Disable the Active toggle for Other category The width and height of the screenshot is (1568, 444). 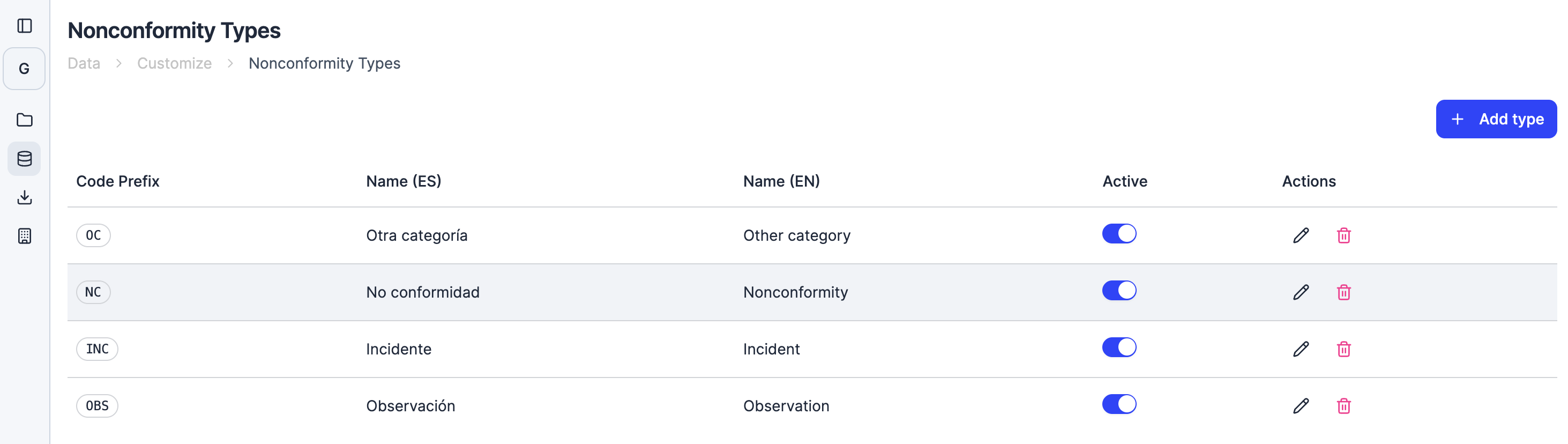tap(1119, 233)
